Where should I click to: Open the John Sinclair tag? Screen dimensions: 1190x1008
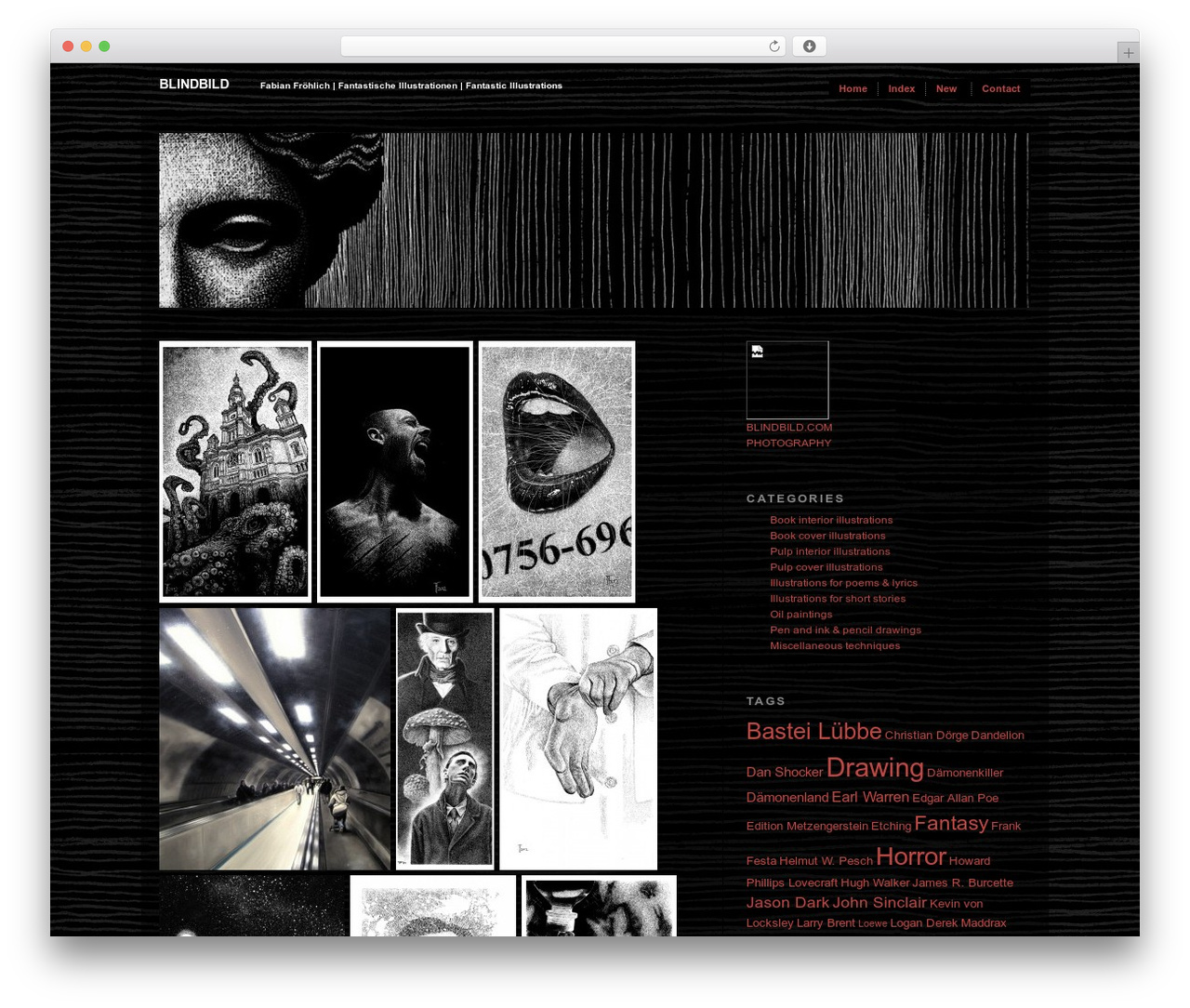pyautogui.click(x=879, y=903)
